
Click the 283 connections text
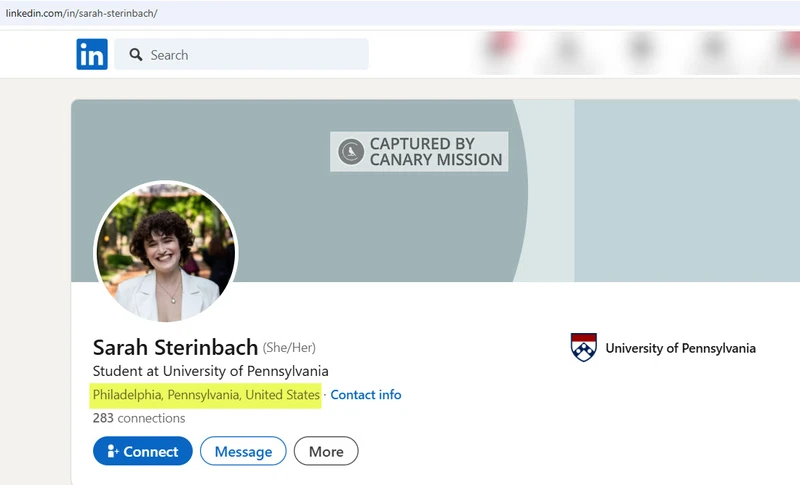[139, 418]
